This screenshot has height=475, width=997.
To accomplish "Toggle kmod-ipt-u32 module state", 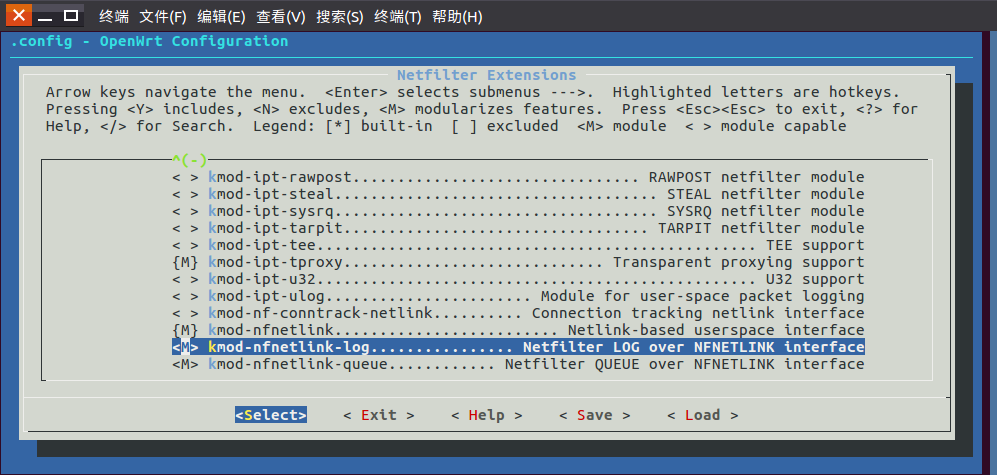I will pos(185,279).
